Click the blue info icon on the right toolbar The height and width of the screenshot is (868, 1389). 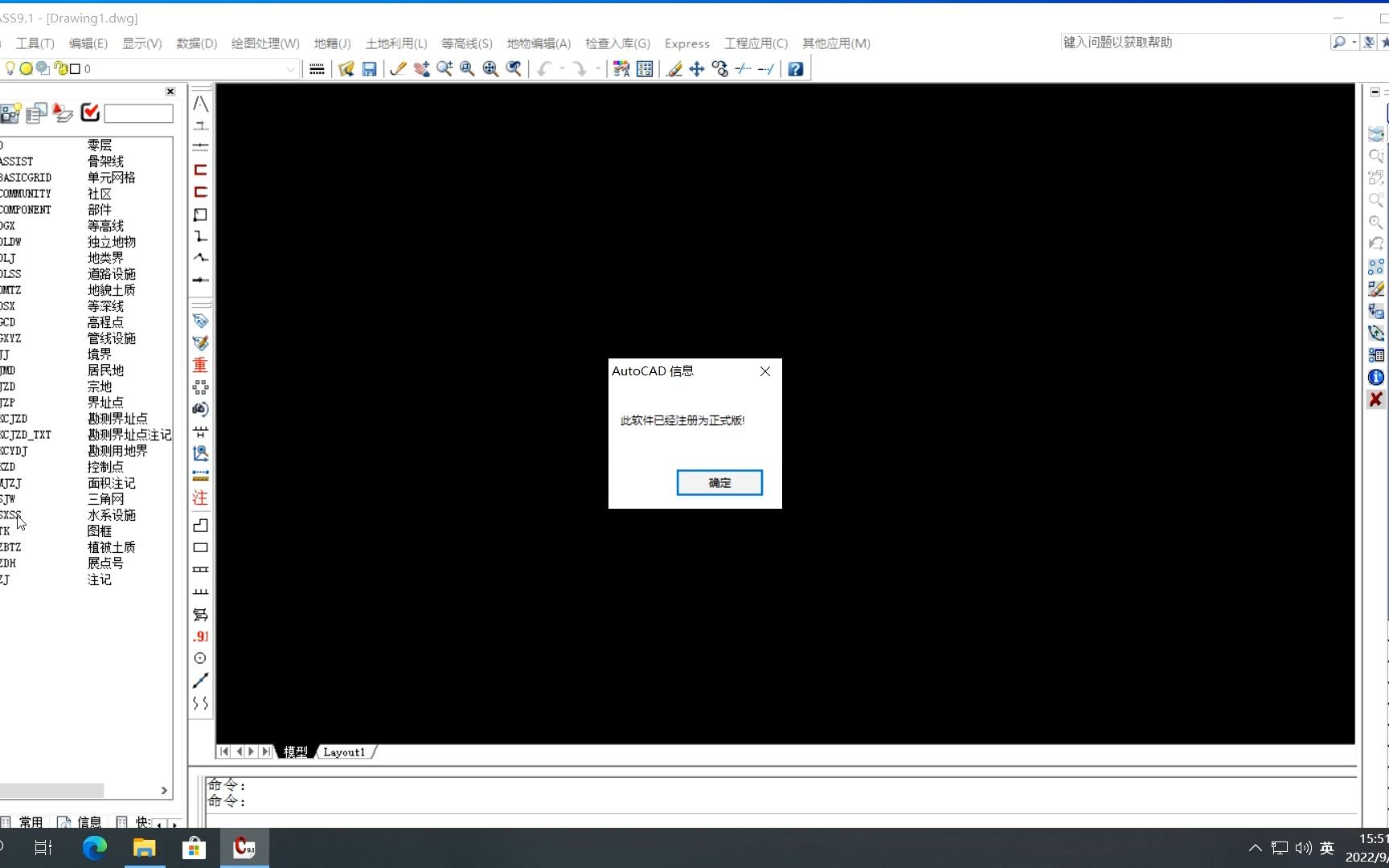point(1375,377)
